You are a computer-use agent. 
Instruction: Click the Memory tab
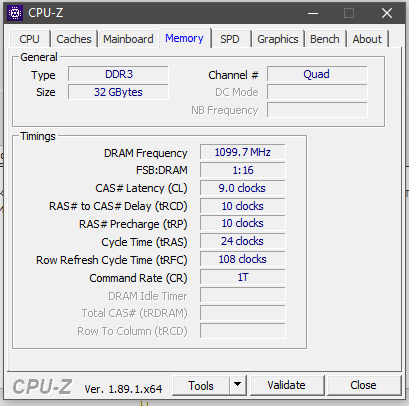tap(184, 38)
